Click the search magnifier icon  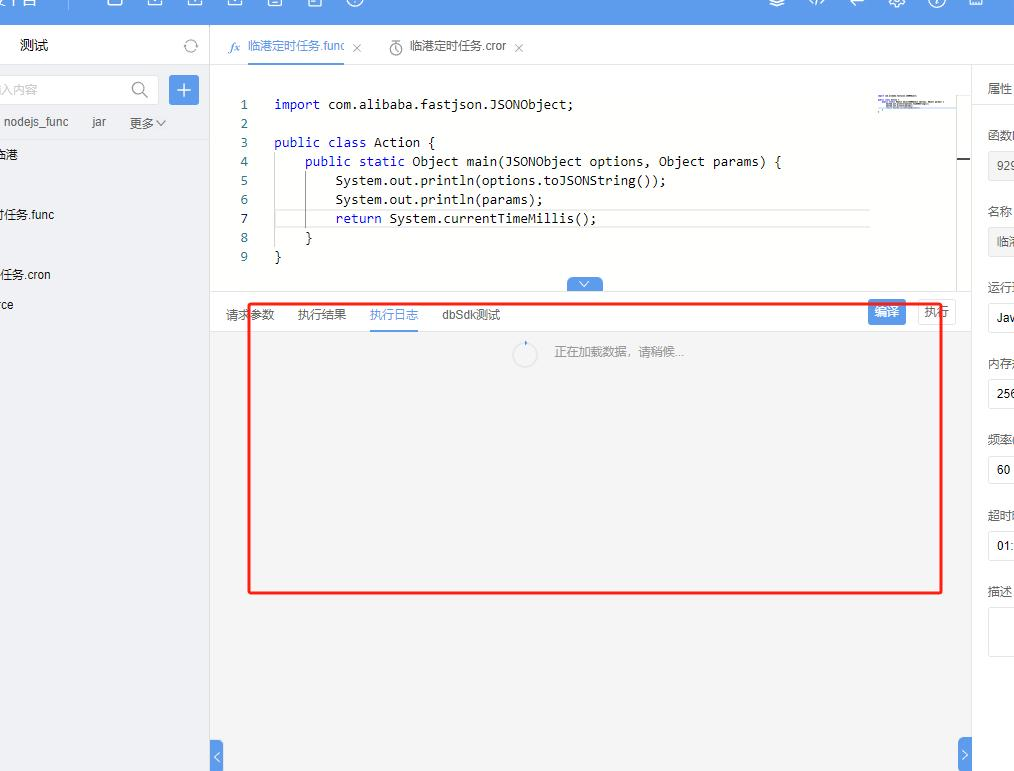[x=140, y=90]
